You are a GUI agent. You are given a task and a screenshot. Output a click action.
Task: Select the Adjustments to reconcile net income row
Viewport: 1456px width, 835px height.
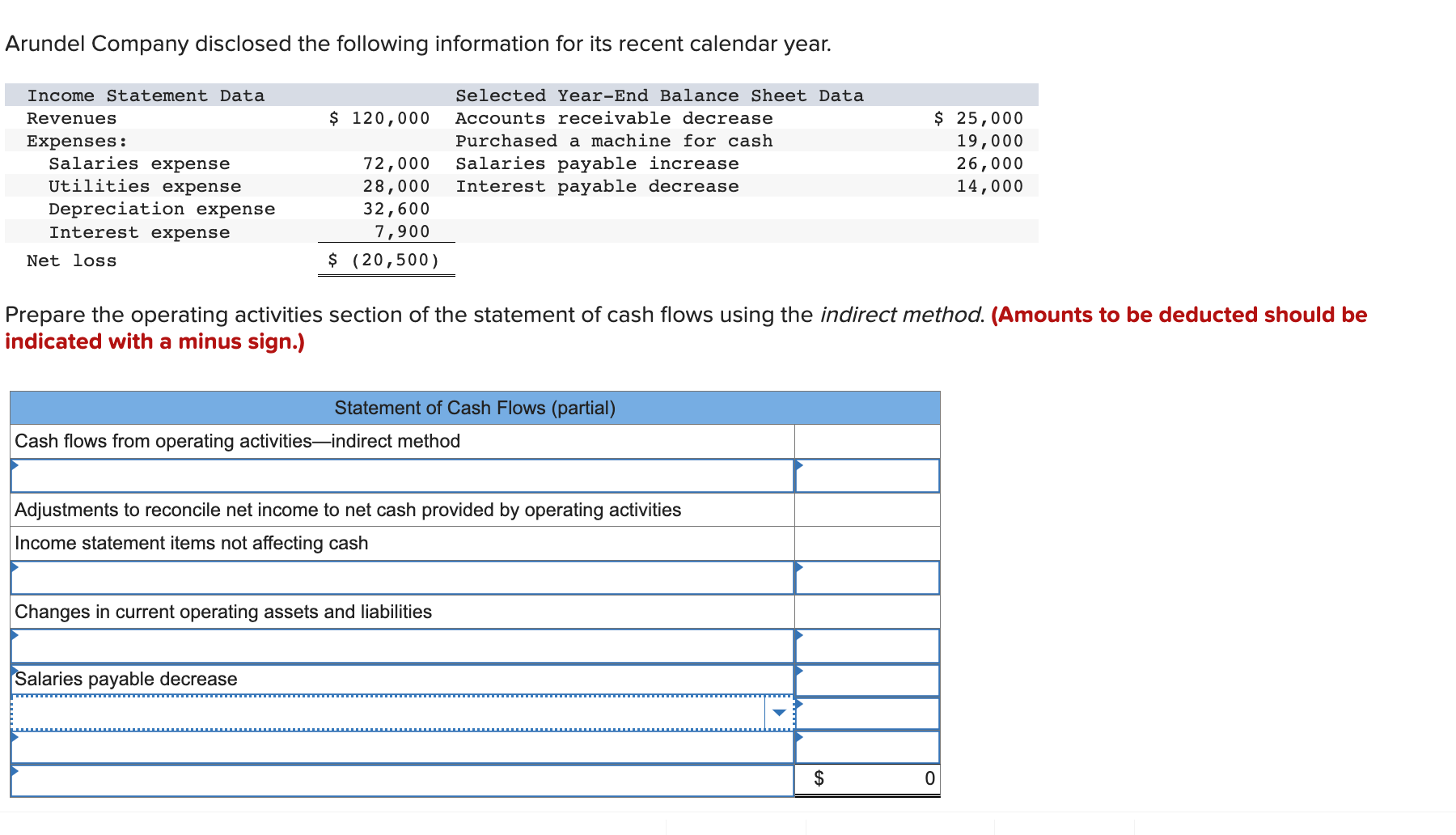coord(402,510)
